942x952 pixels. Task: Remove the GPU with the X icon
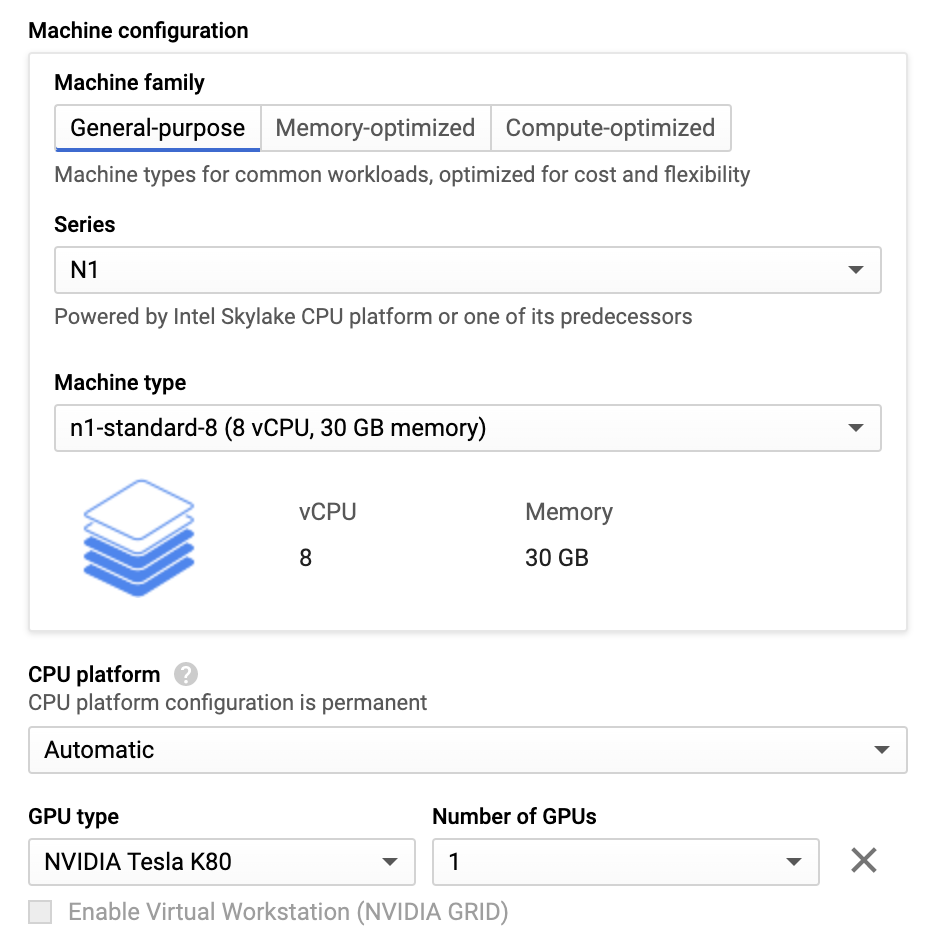coord(864,860)
